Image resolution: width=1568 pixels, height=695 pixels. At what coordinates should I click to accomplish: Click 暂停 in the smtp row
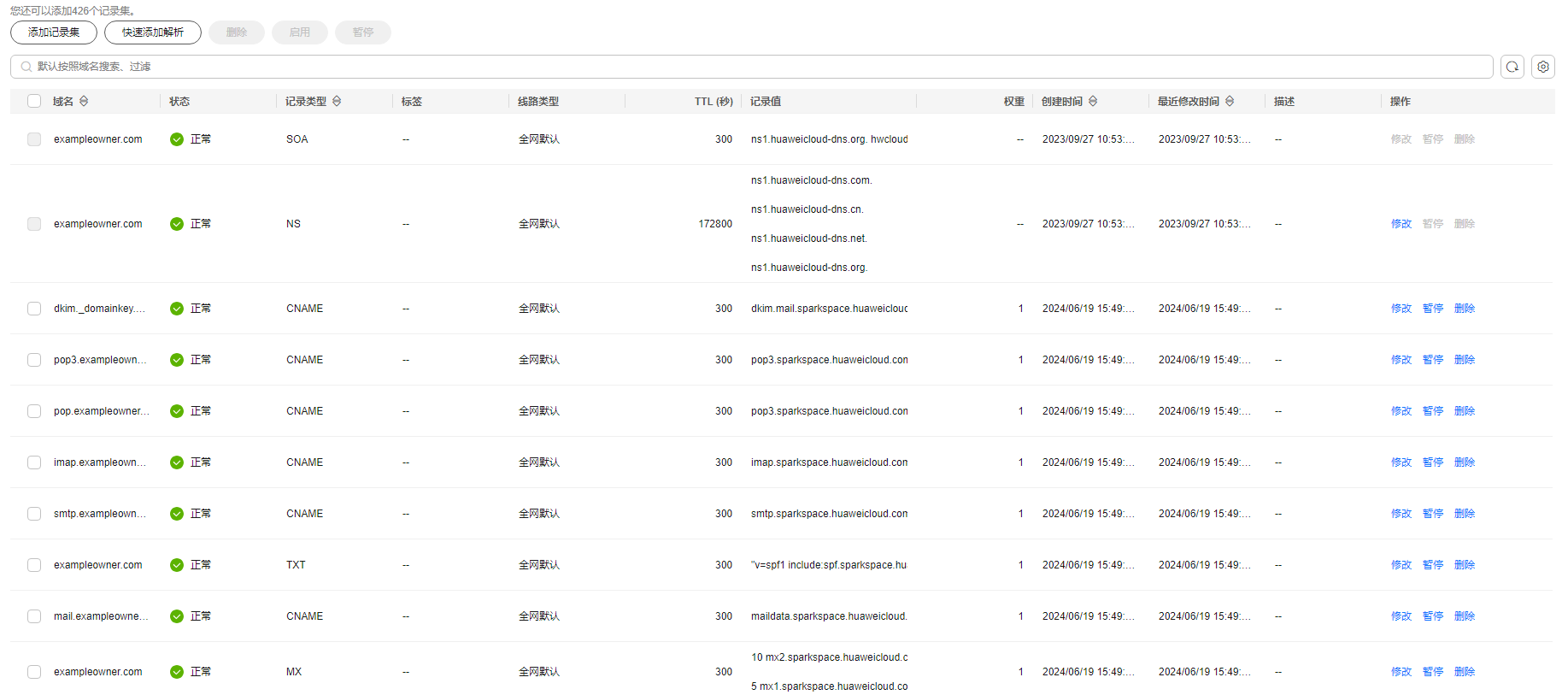click(1433, 514)
